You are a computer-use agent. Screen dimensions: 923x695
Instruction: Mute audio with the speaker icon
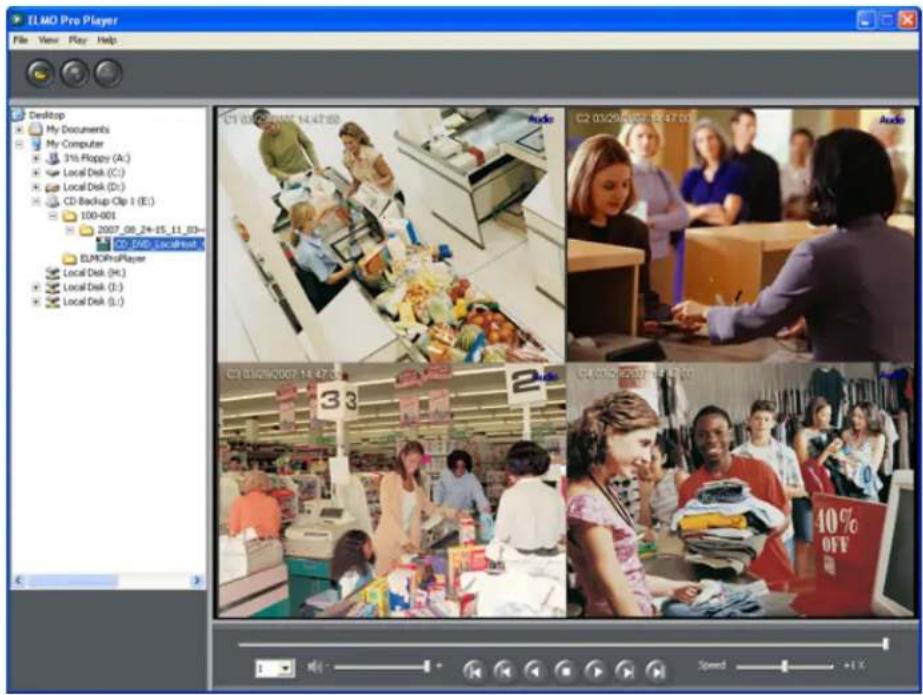[314, 666]
